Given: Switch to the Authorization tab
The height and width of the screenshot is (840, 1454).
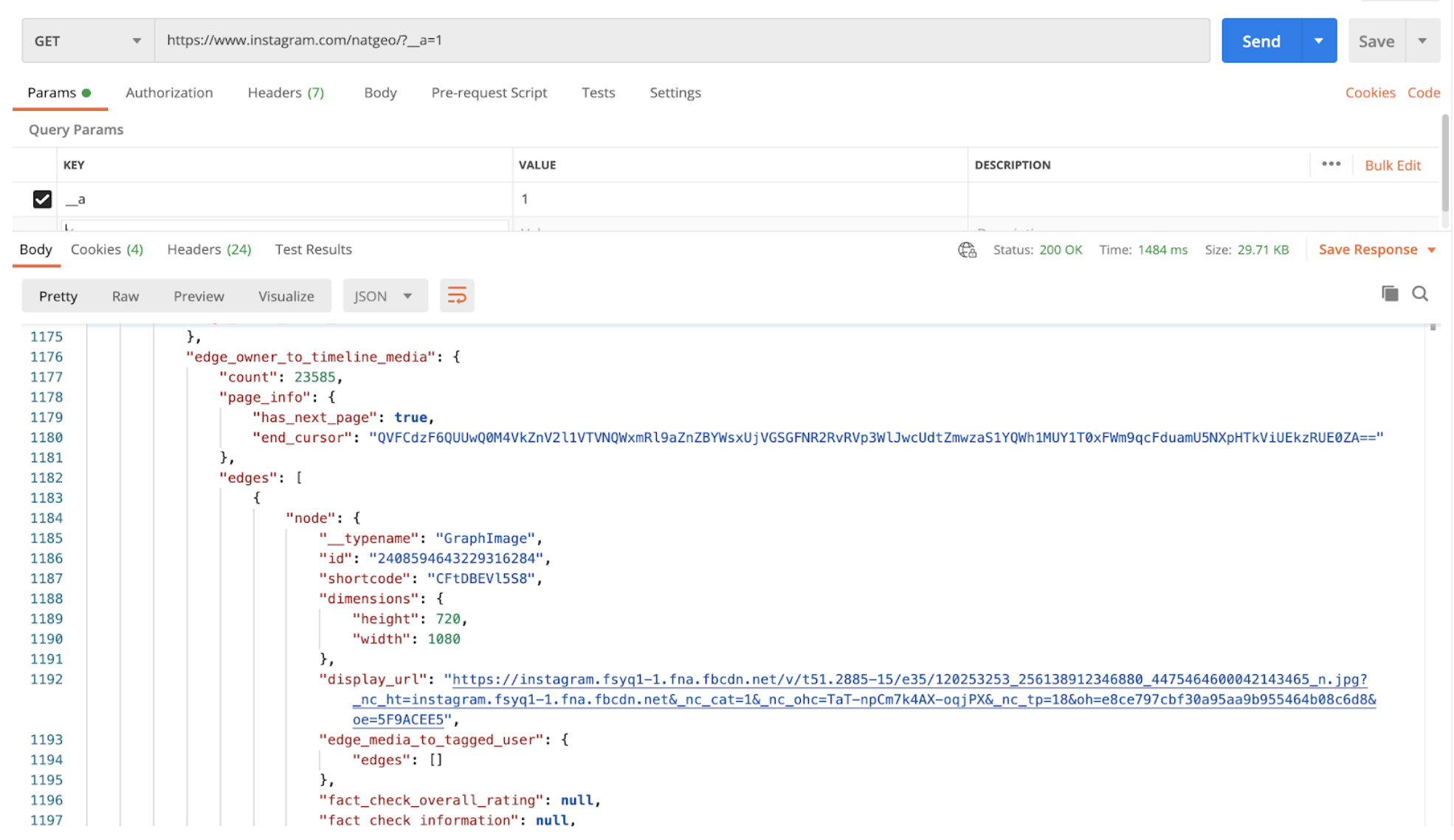Looking at the screenshot, I should pyautogui.click(x=169, y=93).
